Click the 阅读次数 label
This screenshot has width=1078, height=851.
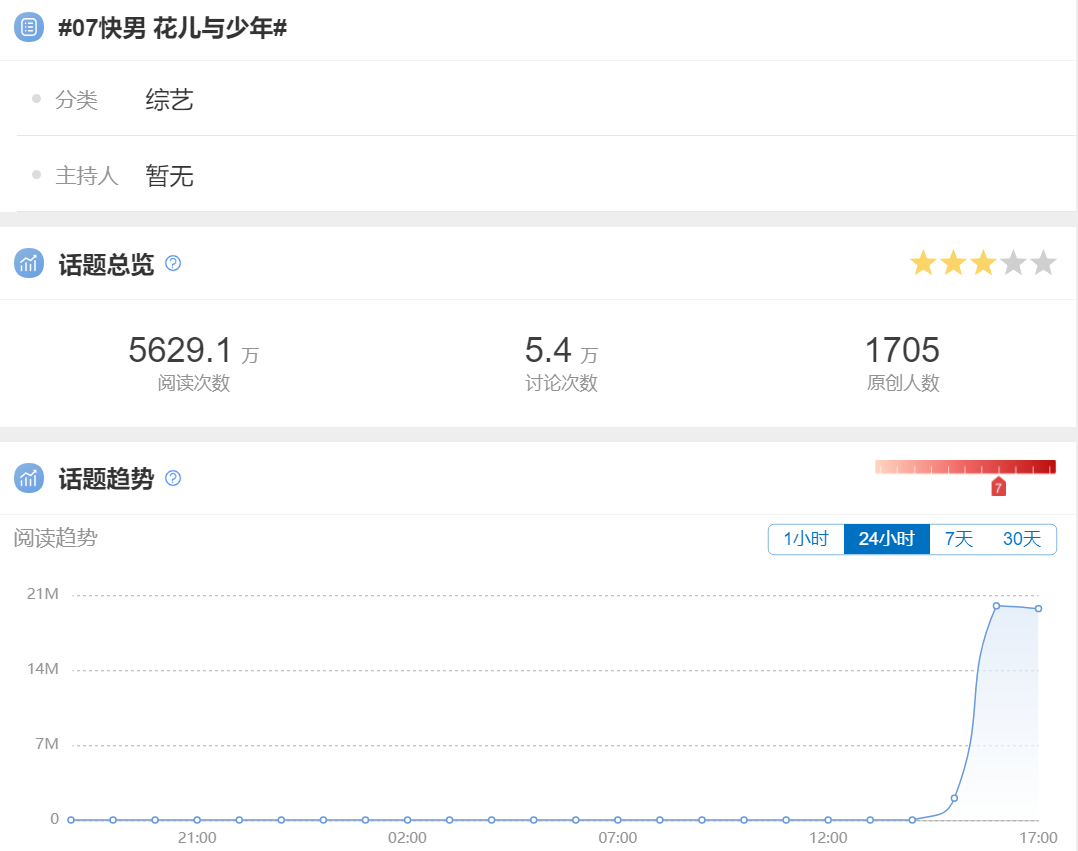[194, 383]
